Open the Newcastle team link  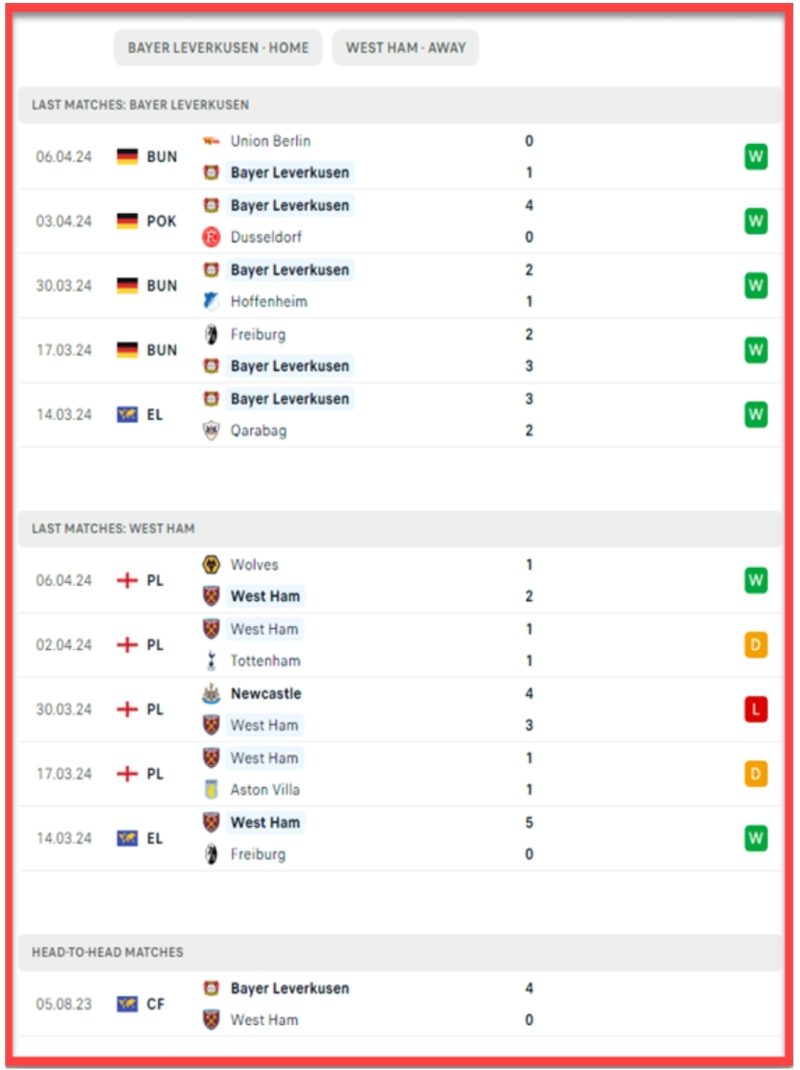point(266,694)
